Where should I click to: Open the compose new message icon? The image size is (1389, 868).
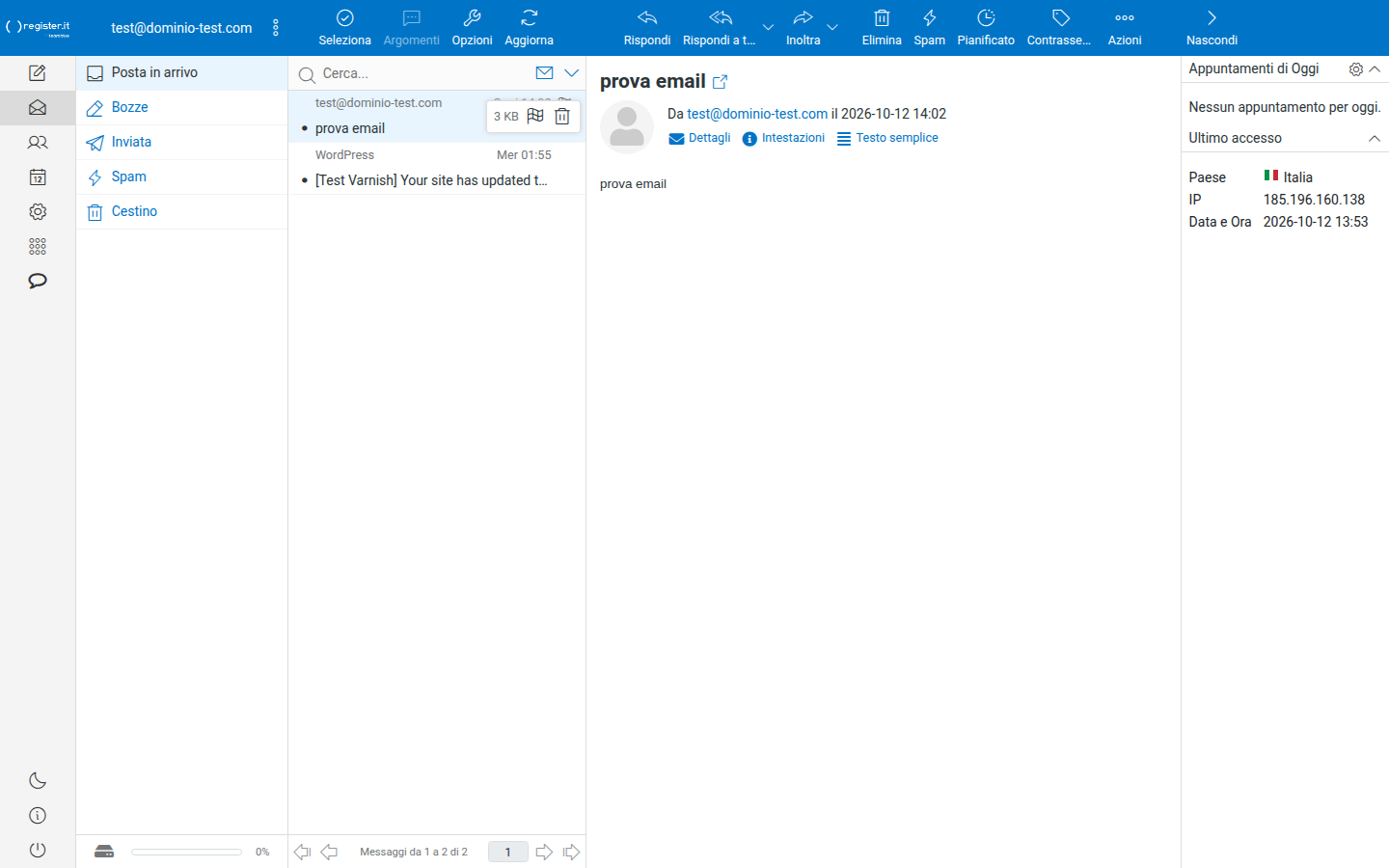point(38,73)
